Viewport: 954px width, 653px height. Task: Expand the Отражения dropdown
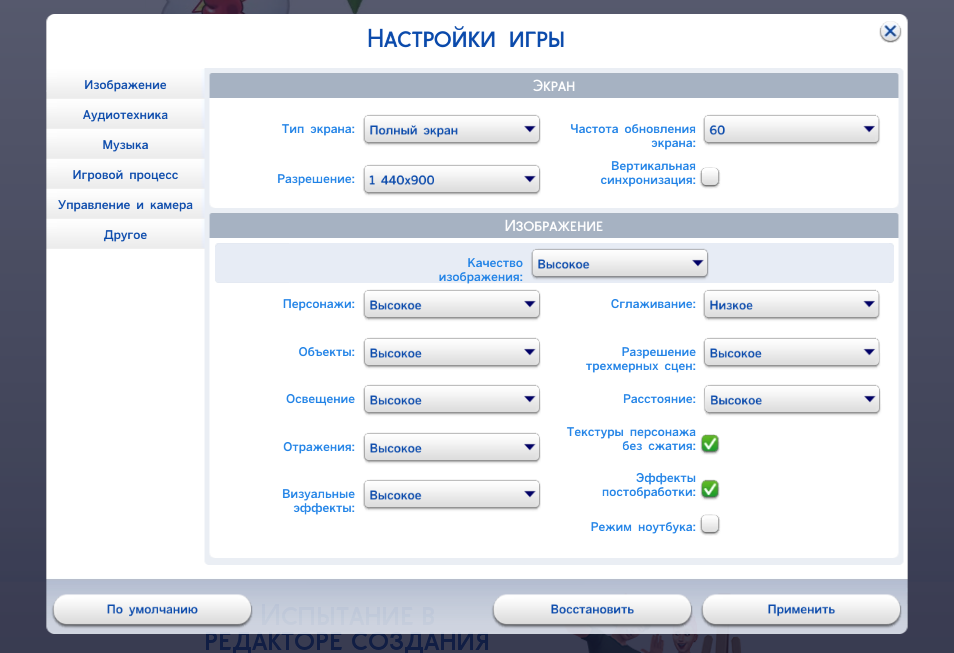pos(451,447)
